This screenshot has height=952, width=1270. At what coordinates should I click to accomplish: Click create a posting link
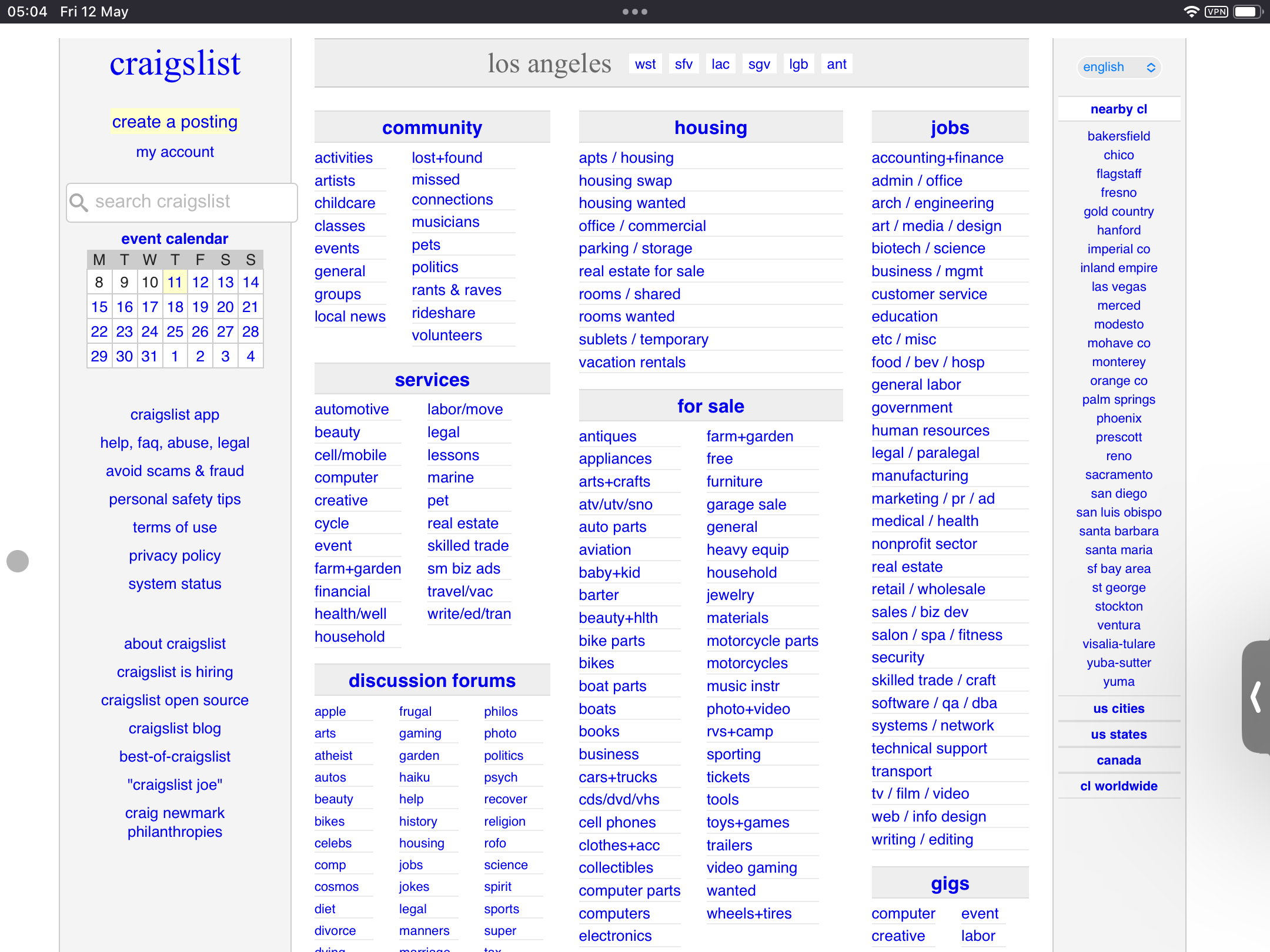click(175, 122)
